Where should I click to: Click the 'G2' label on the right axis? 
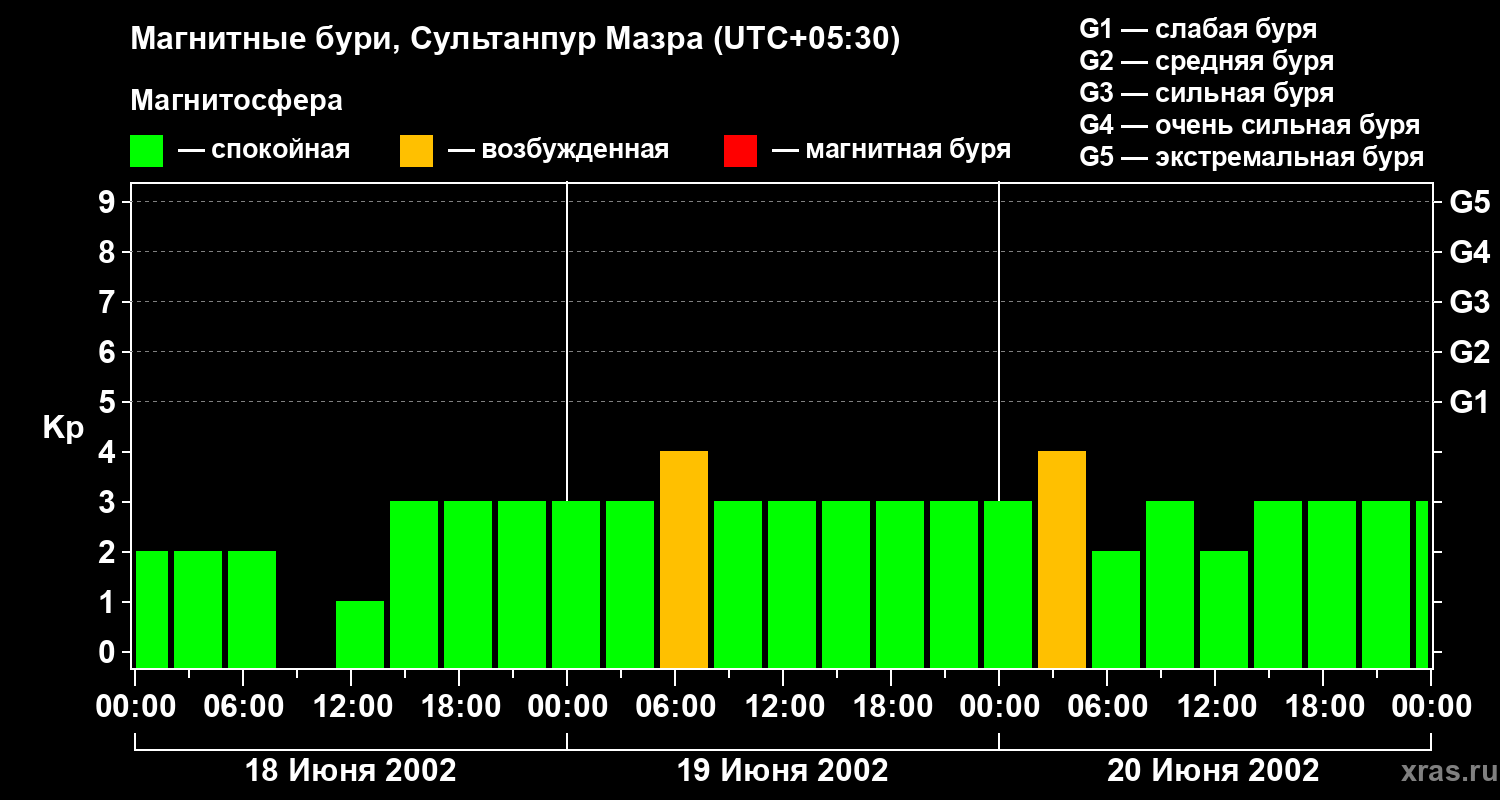(1469, 353)
